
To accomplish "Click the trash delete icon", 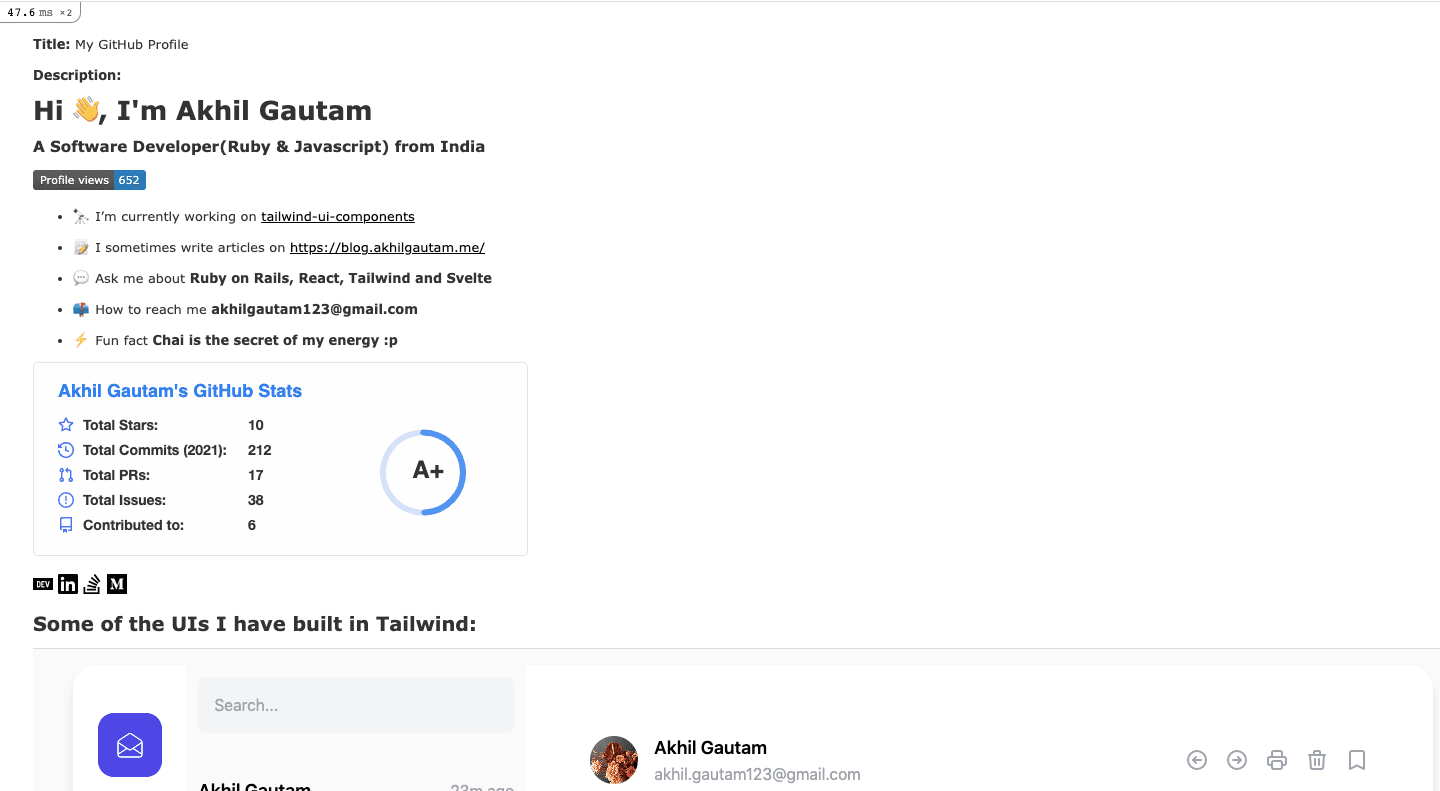I will 1317,760.
